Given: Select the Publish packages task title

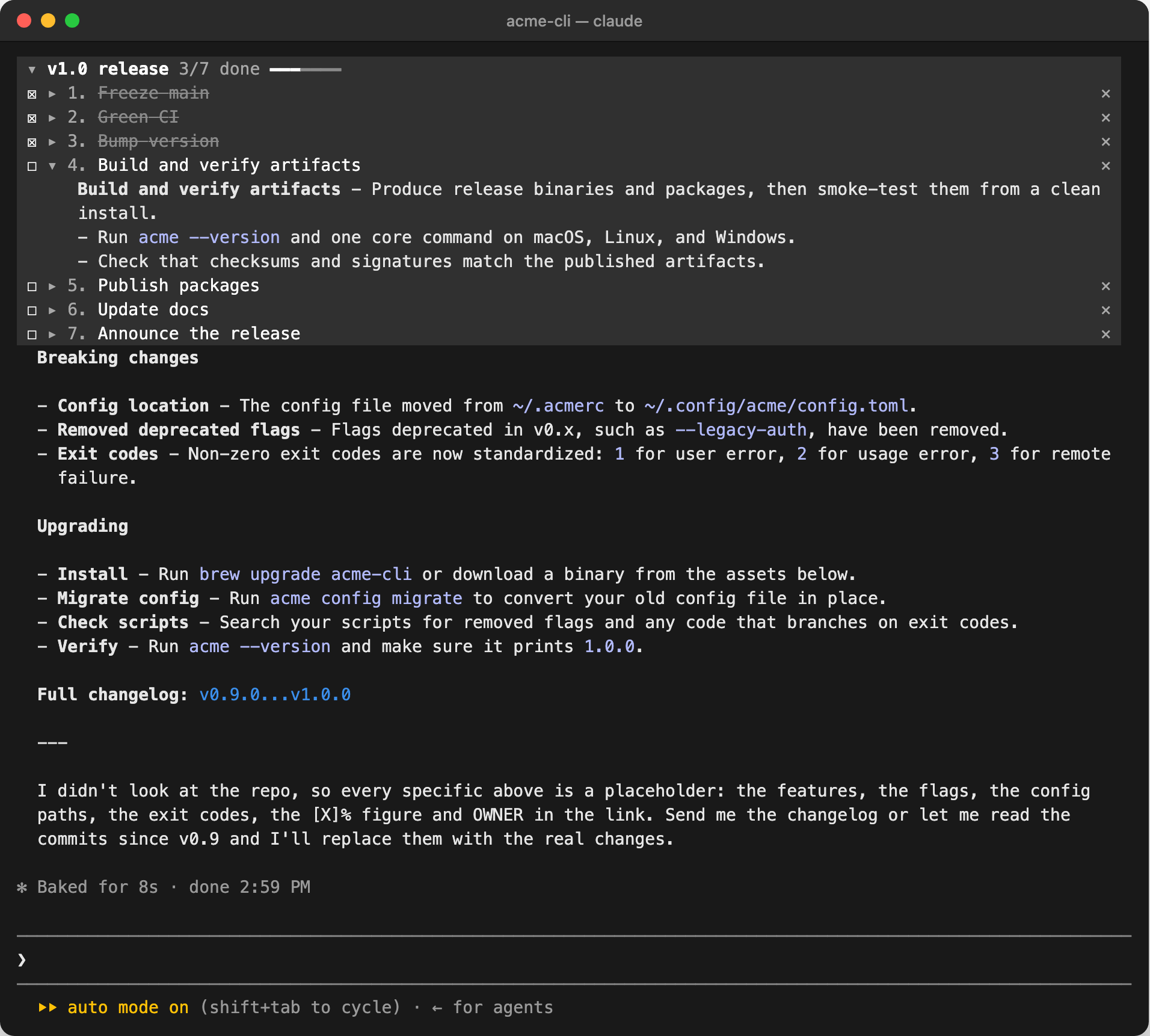Looking at the screenshot, I should [179, 286].
